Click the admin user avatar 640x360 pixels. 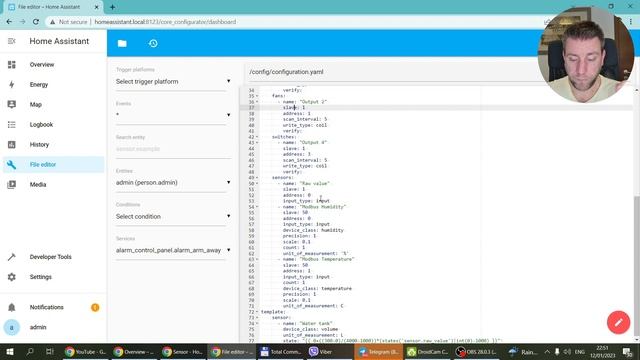11,327
